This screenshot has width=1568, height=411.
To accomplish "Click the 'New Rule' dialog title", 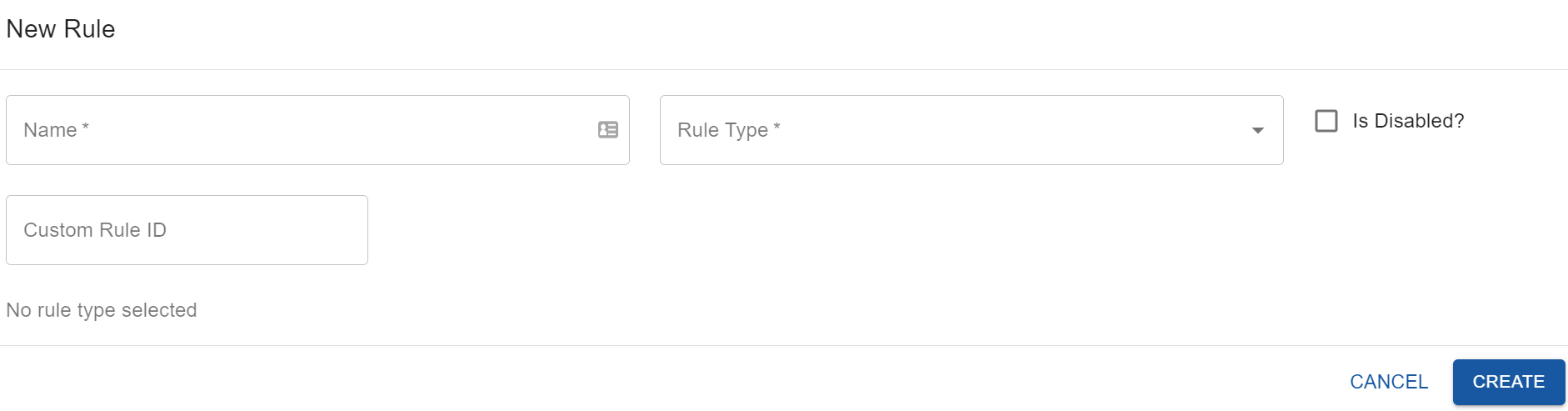I will click(x=61, y=29).
